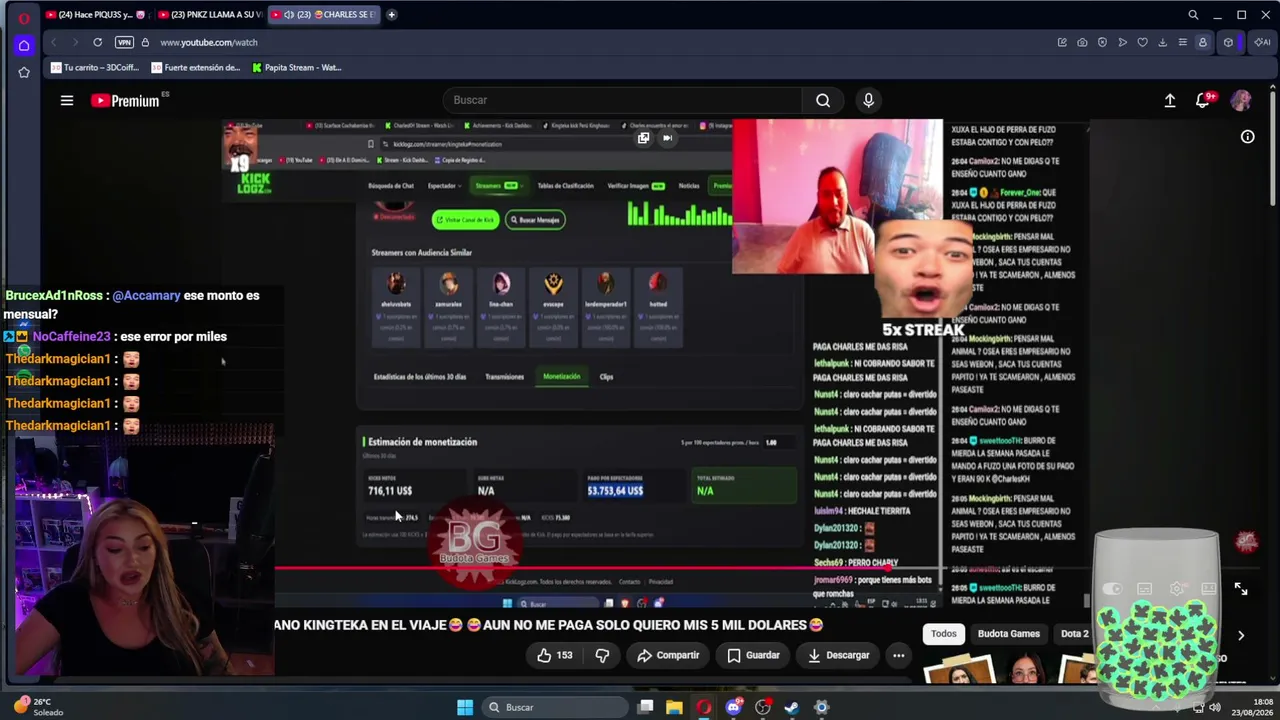This screenshot has height=720, width=1280.
Task: Open Opera snapshot camera tool
Action: point(1082,42)
